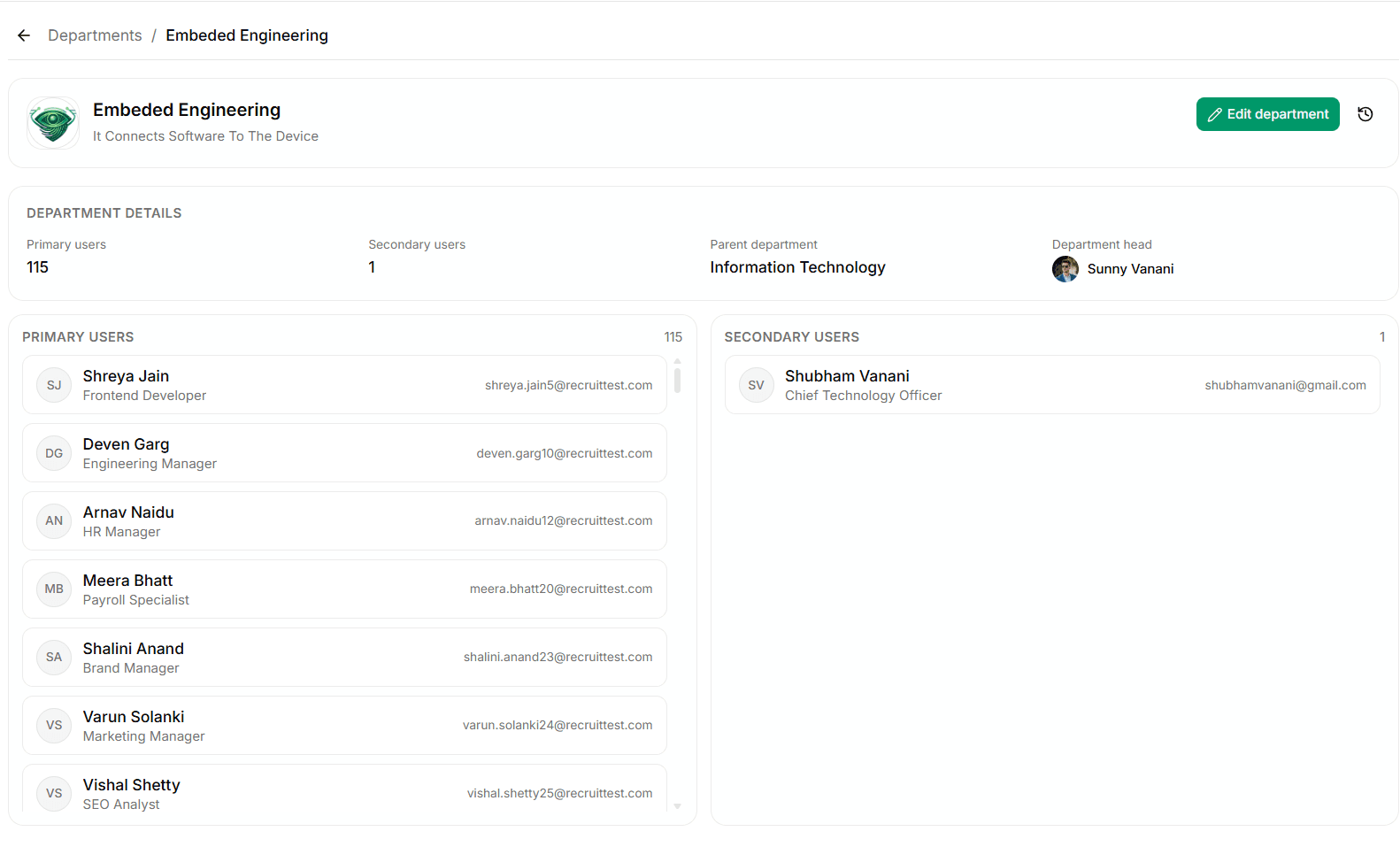The image size is (1400, 847).
Task: Click email varun.solanki24@recruittest.com
Action: coord(558,725)
